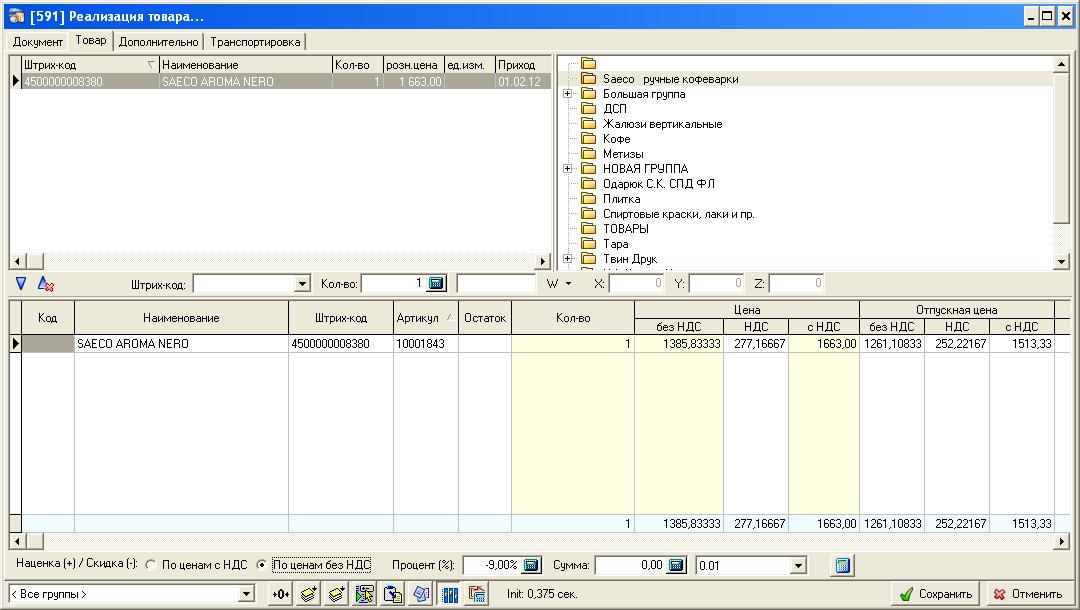The image size is (1080, 610).
Task: Open the Штрих-код dropdown
Action: [303, 284]
